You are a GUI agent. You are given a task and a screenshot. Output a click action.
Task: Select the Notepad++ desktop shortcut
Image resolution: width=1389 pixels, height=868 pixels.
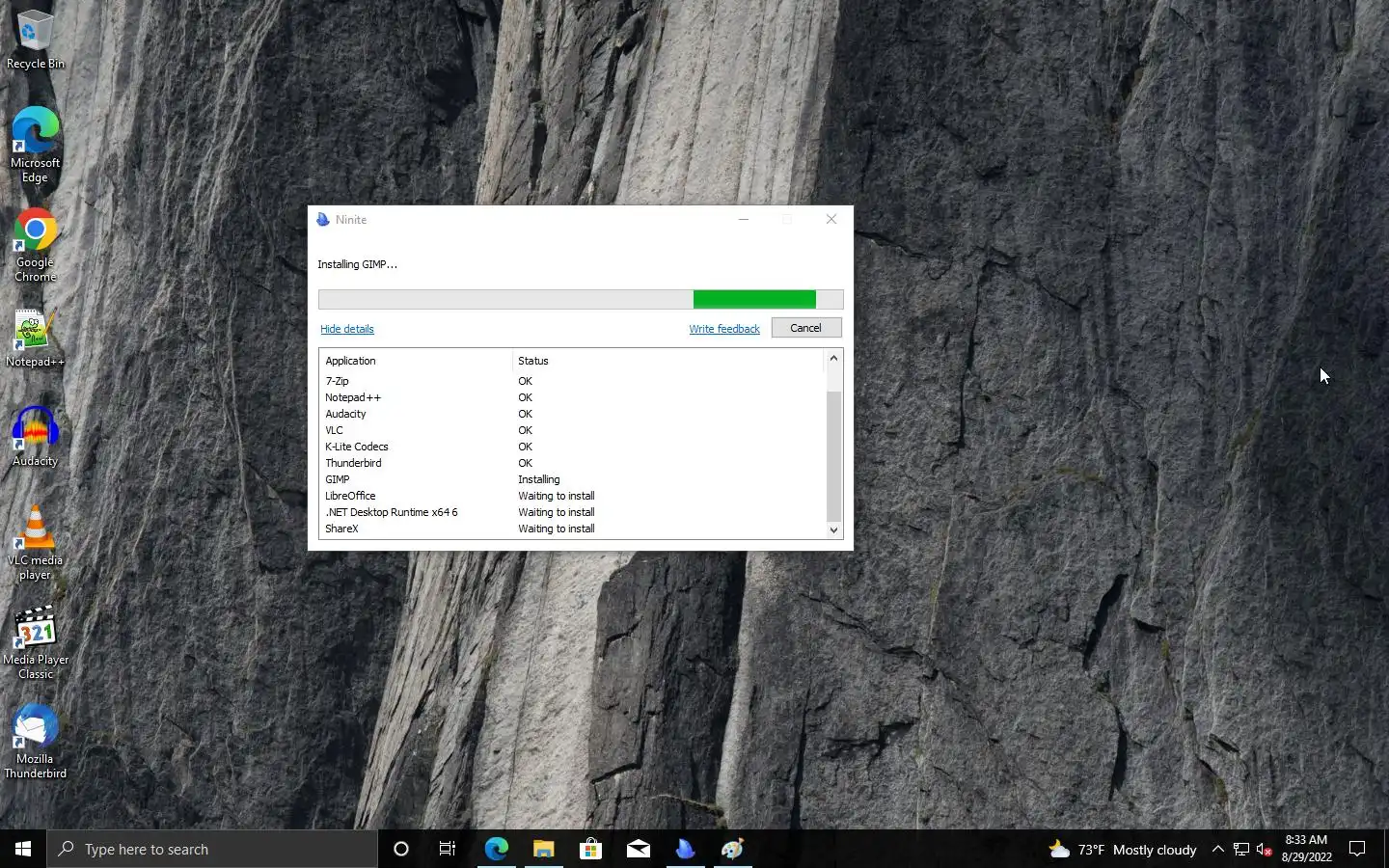pyautogui.click(x=35, y=339)
